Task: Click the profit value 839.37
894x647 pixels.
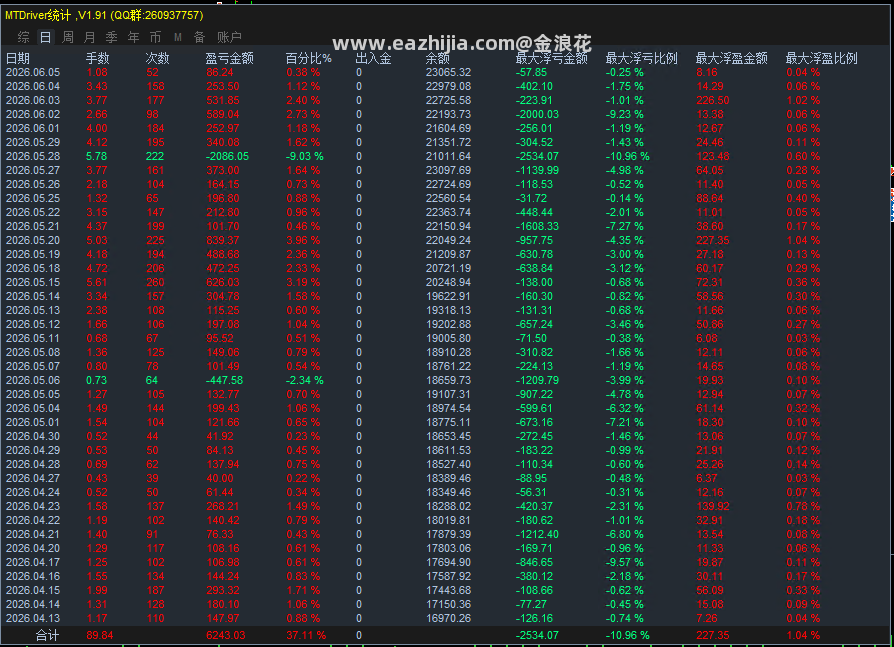Action: click(223, 240)
